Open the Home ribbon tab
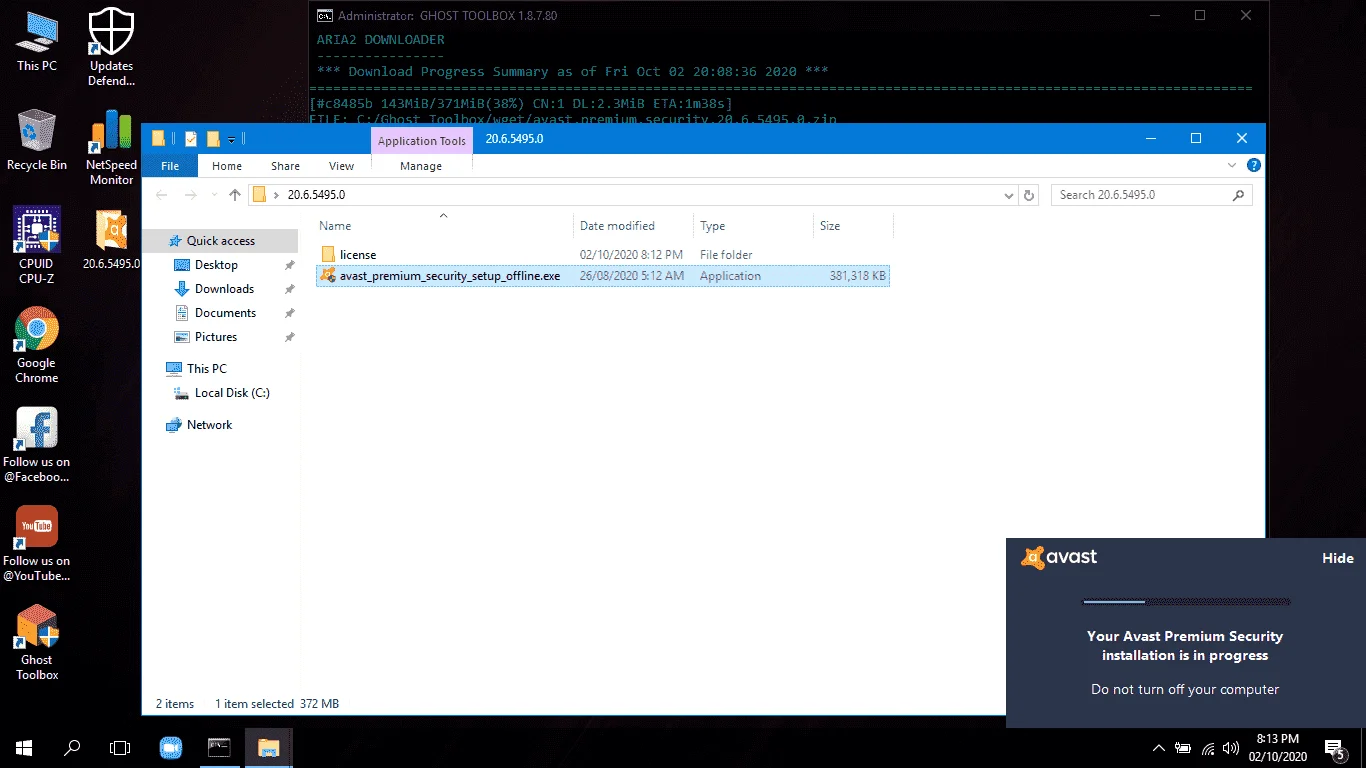 [x=227, y=166]
